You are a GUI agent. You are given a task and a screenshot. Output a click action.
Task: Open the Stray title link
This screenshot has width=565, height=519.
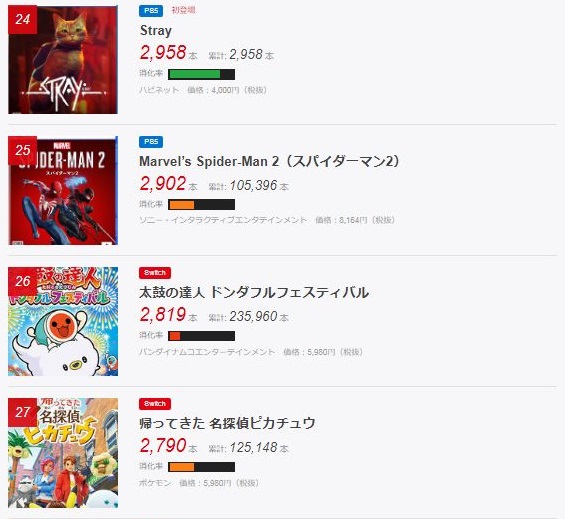pyautogui.click(x=156, y=31)
